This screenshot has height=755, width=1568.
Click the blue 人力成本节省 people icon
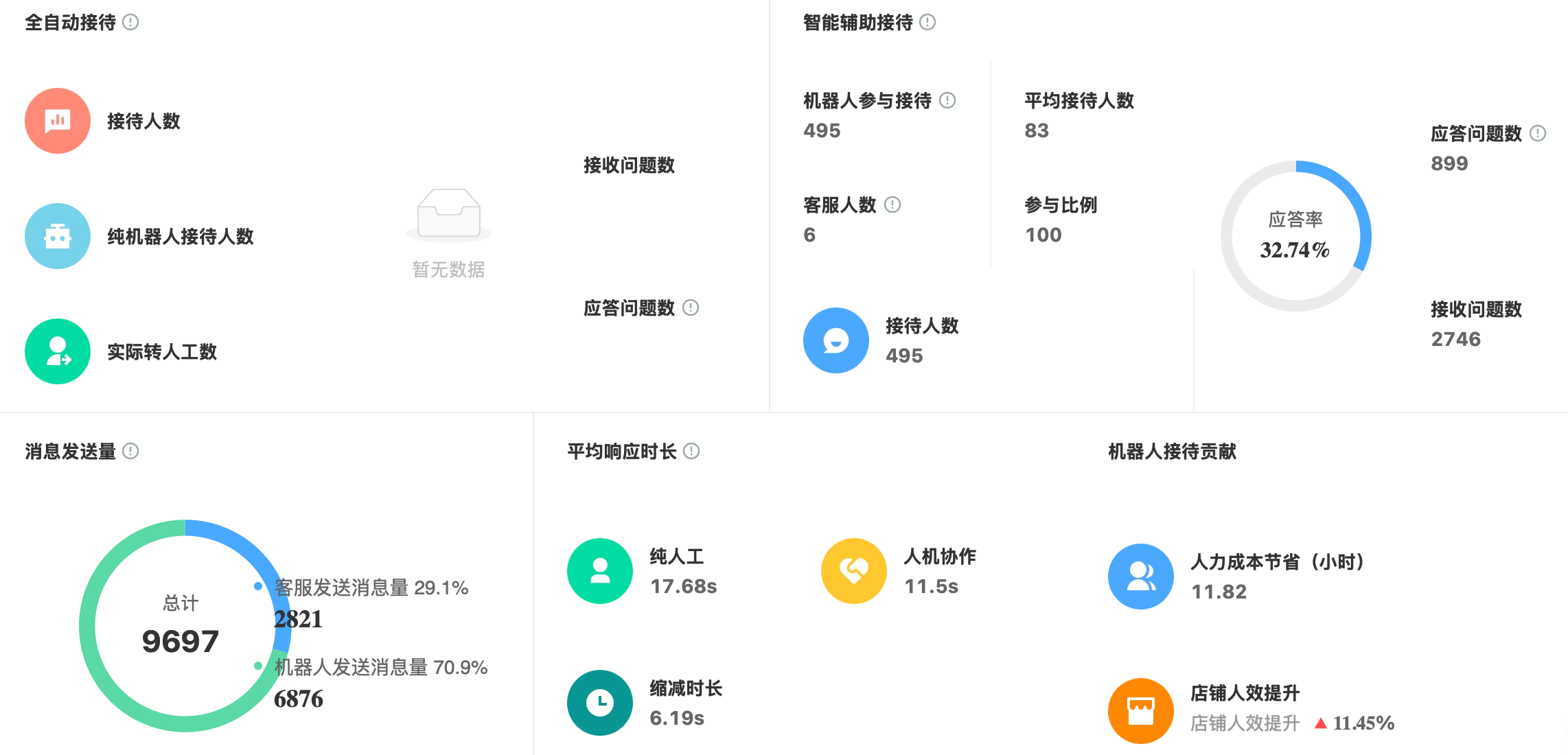(x=1140, y=577)
